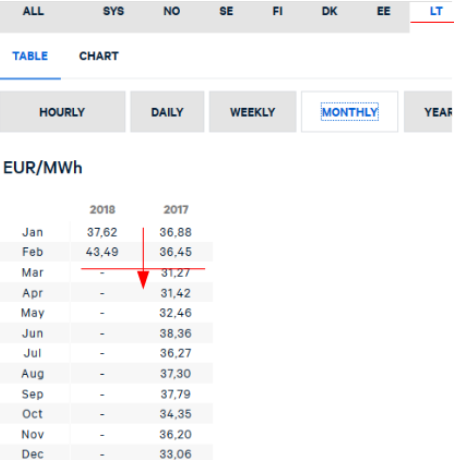Open the NO region tab
Image resolution: width=454 pixels, height=460 pixels.
(x=172, y=11)
